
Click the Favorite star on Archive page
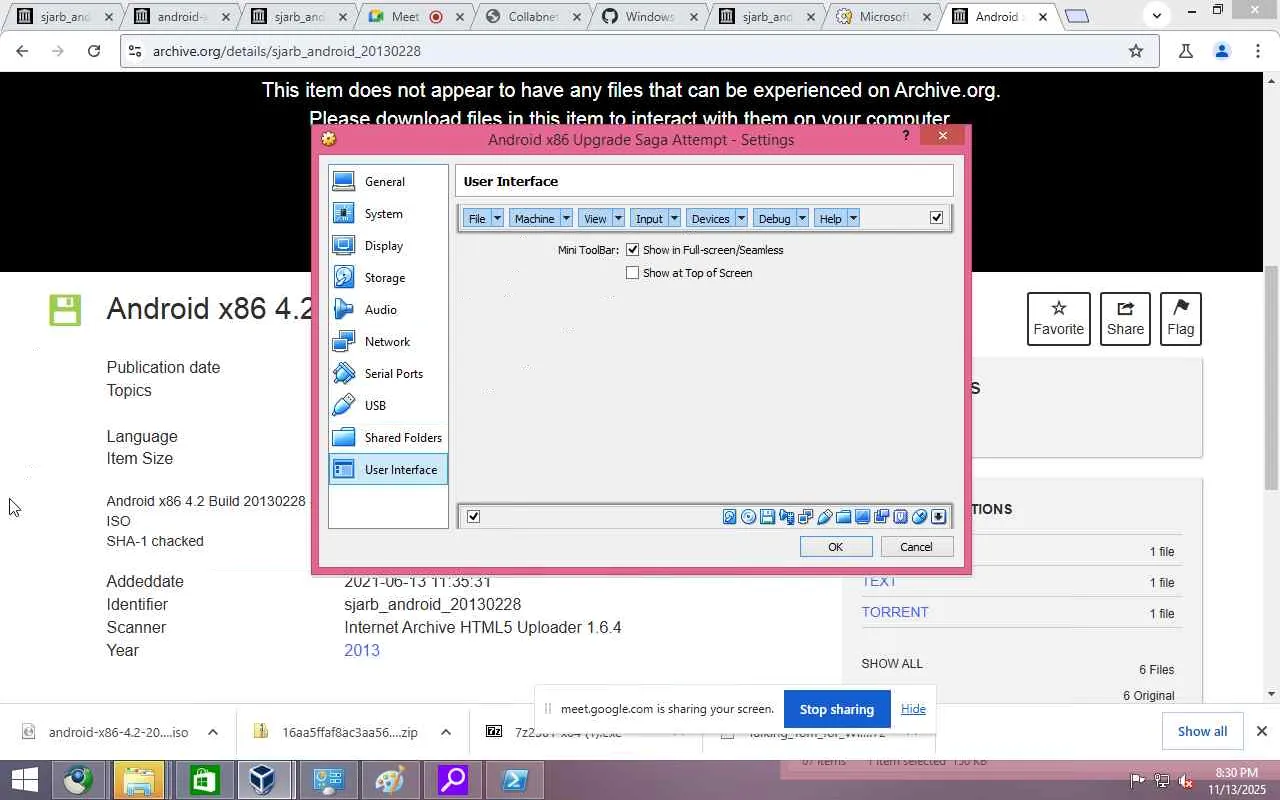coord(1059,319)
